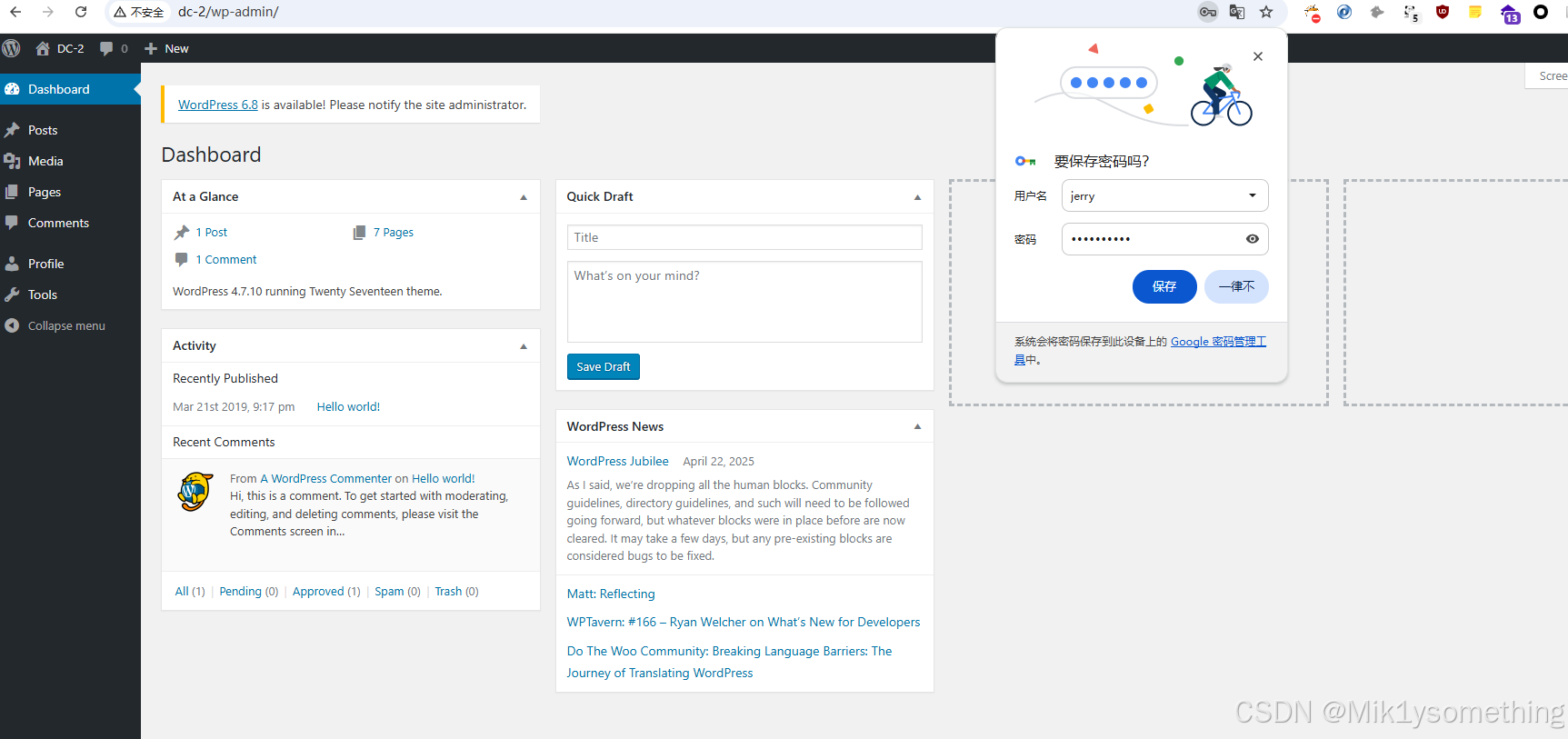
Task: Open the 7 Pages link
Action: click(393, 233)
